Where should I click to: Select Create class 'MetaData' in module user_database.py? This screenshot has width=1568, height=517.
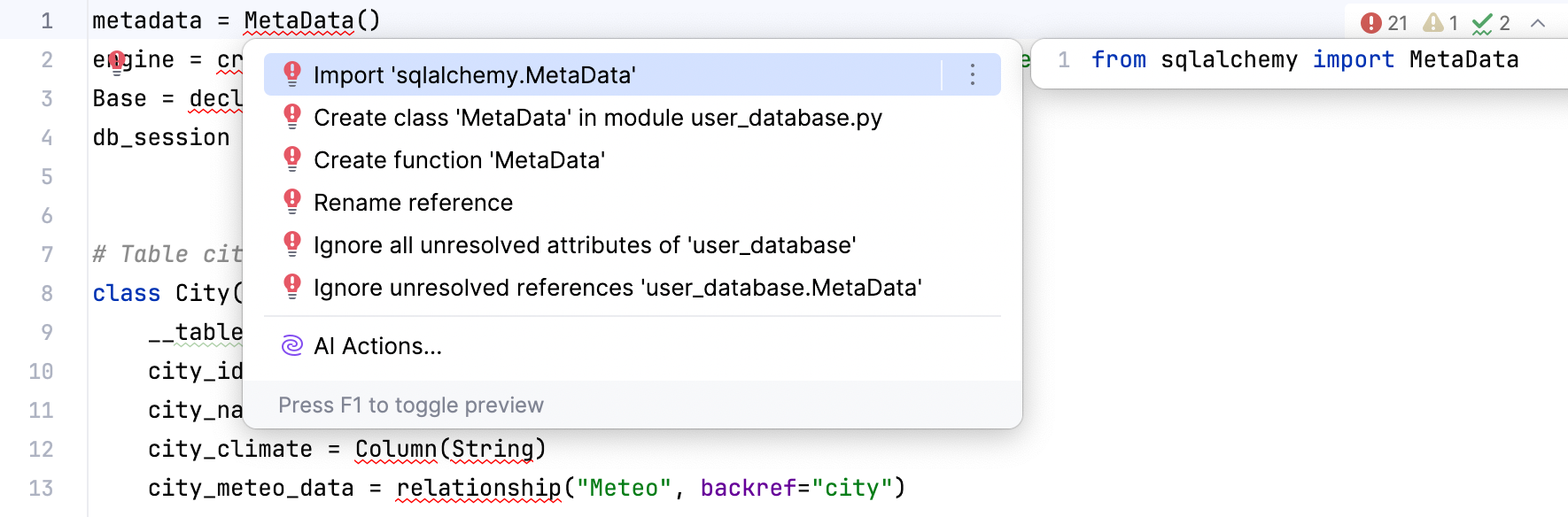tap(597, 117)
